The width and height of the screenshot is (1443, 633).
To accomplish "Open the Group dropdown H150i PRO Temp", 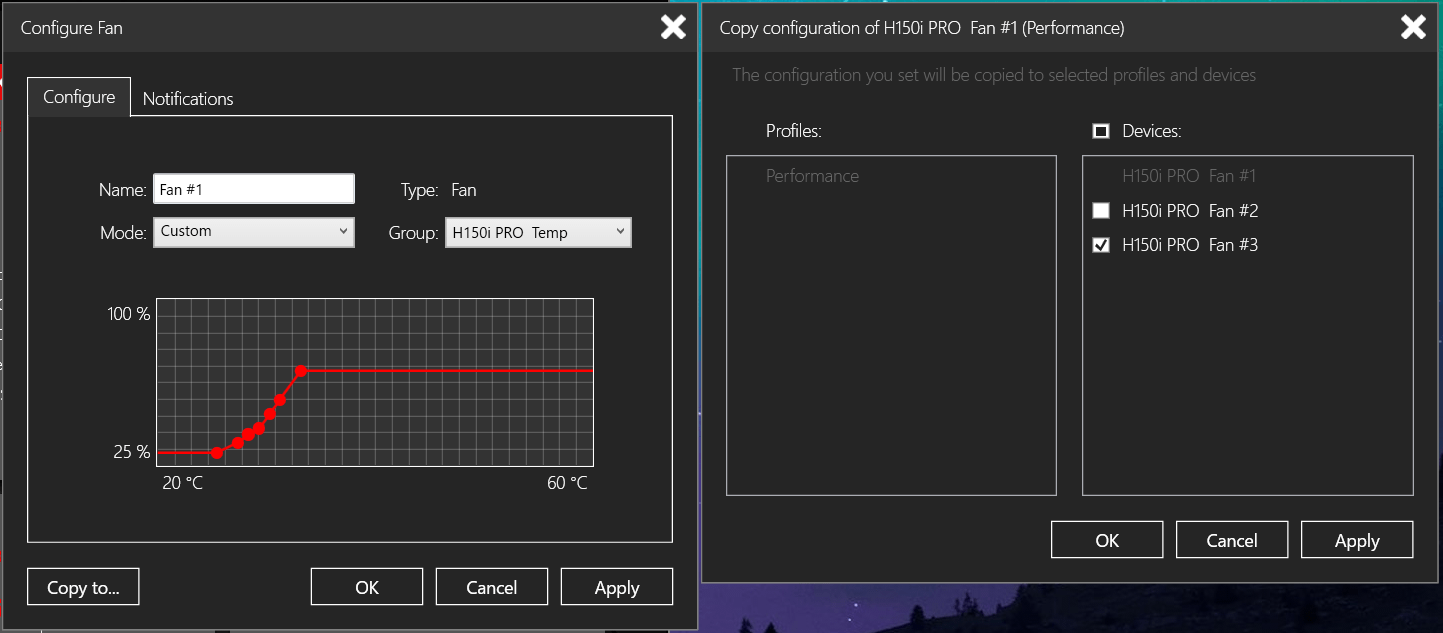I will click(x=538, y=233).
